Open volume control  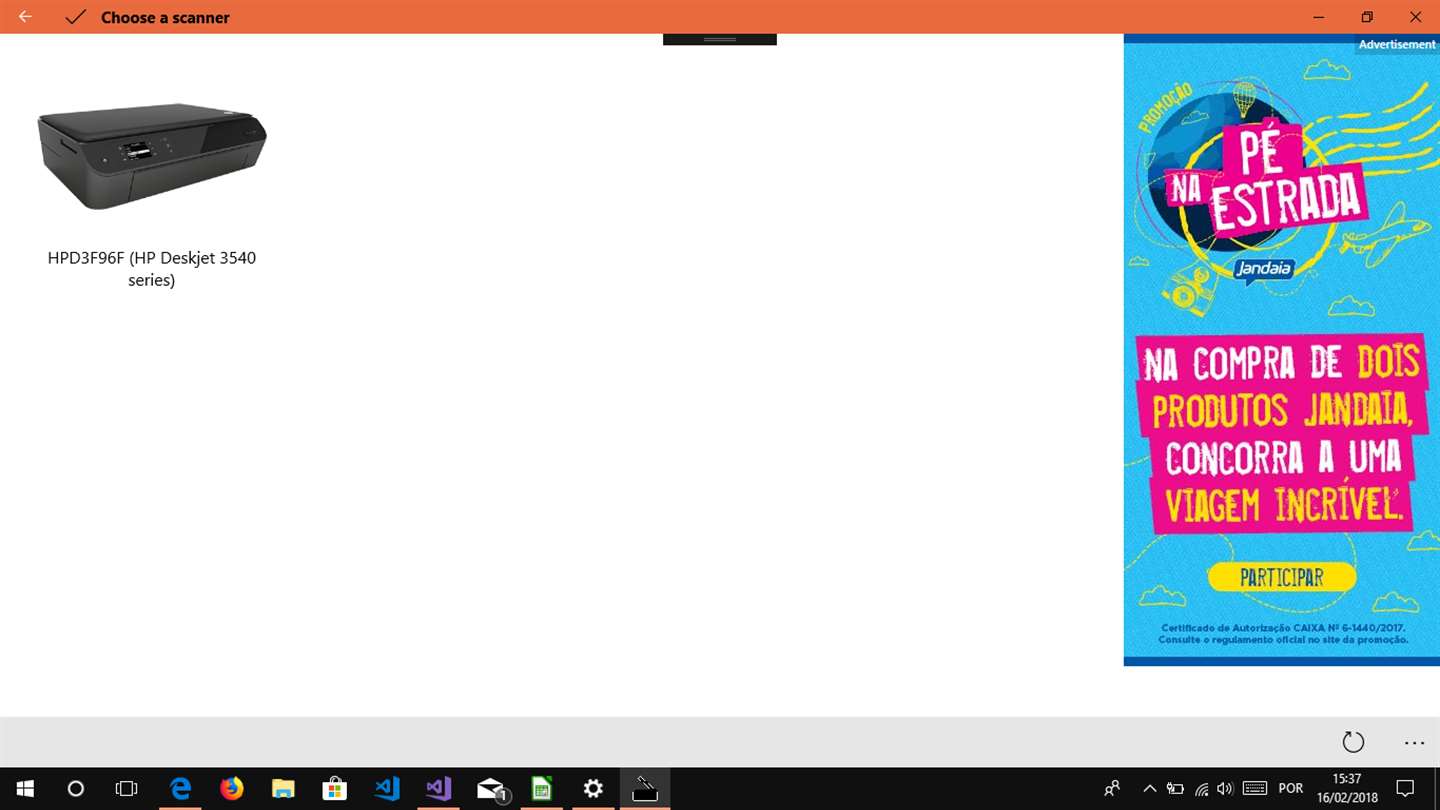(1225, 789)
